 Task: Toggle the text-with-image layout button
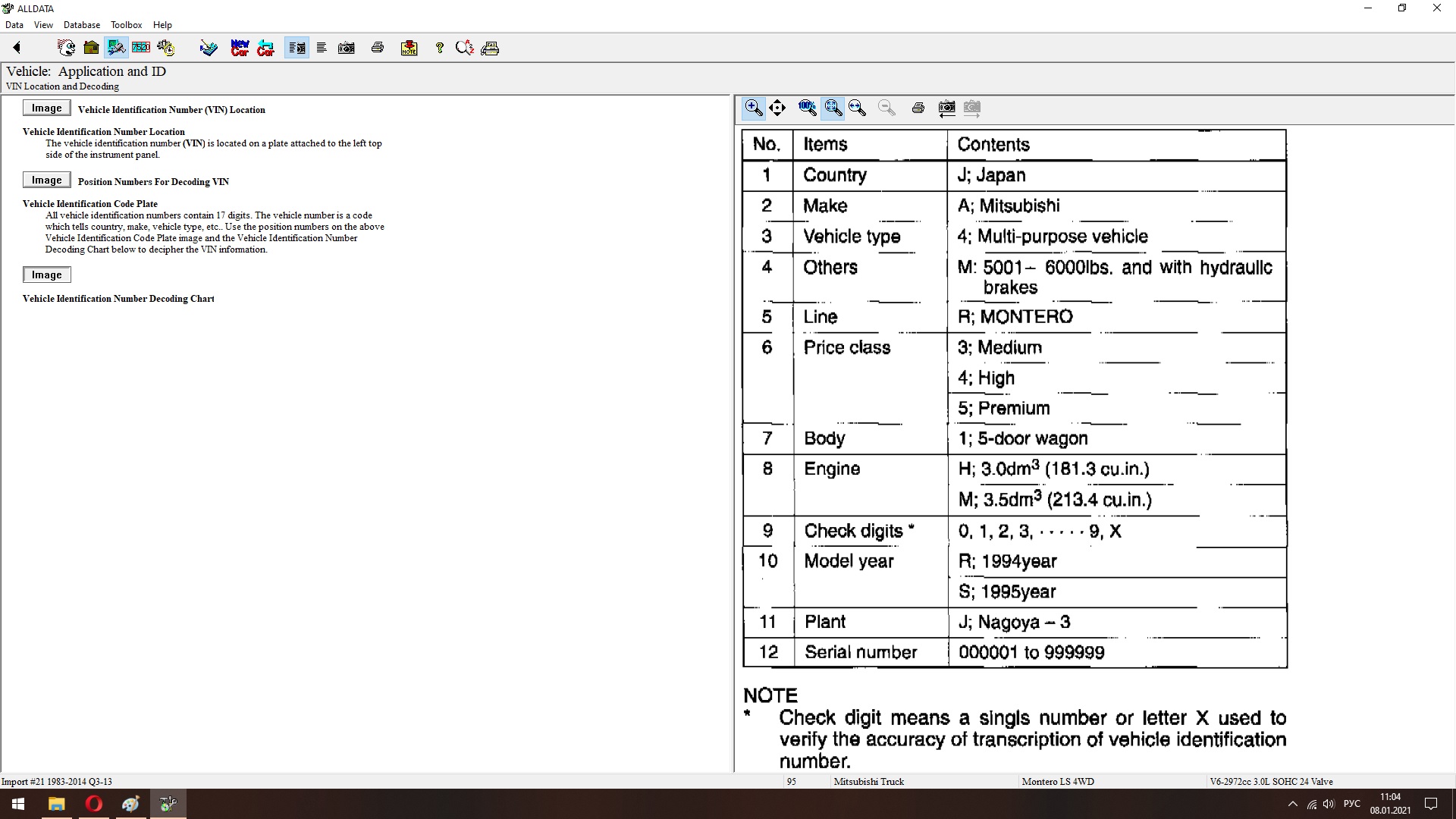[297, 48]
